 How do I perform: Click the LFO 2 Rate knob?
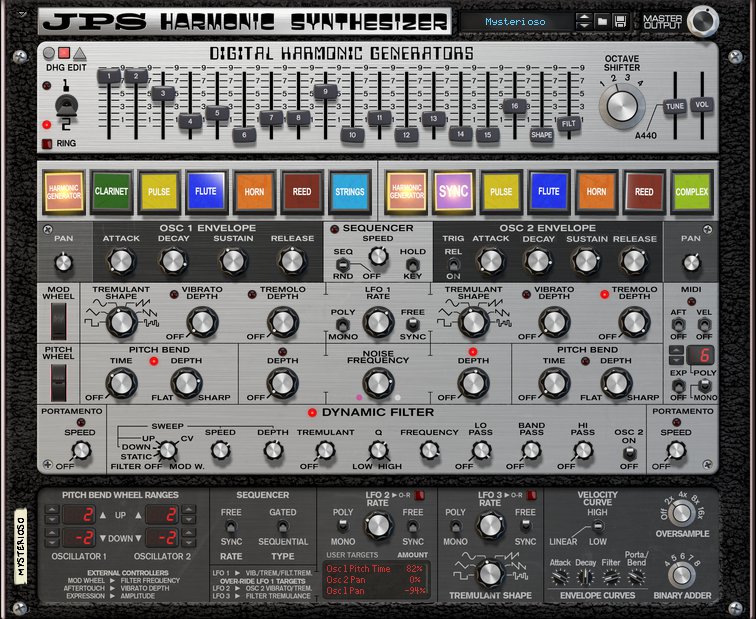pos(378,525)
